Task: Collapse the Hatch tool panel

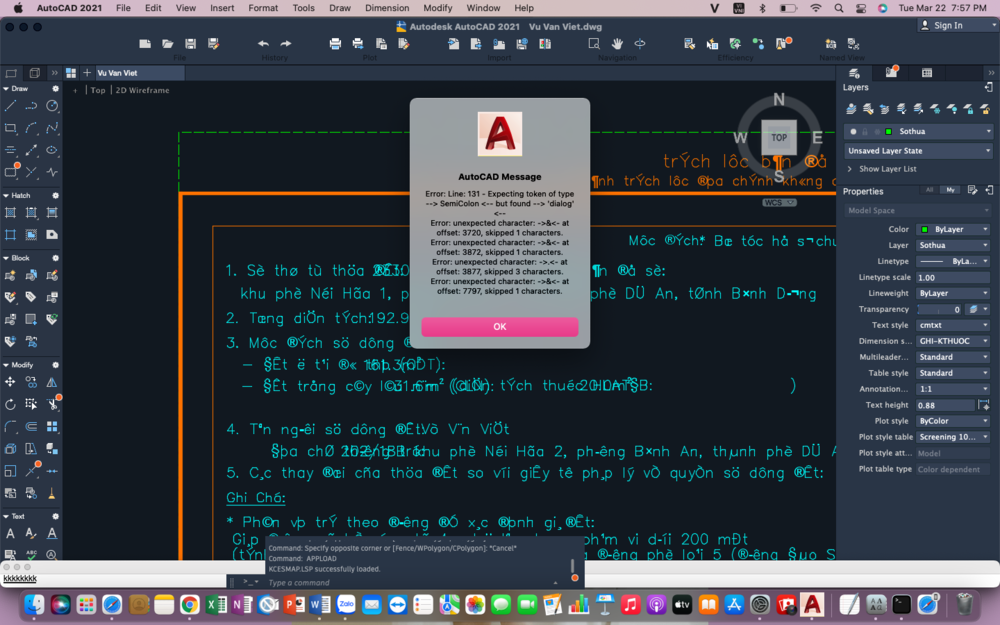Action: click(6, 195)
